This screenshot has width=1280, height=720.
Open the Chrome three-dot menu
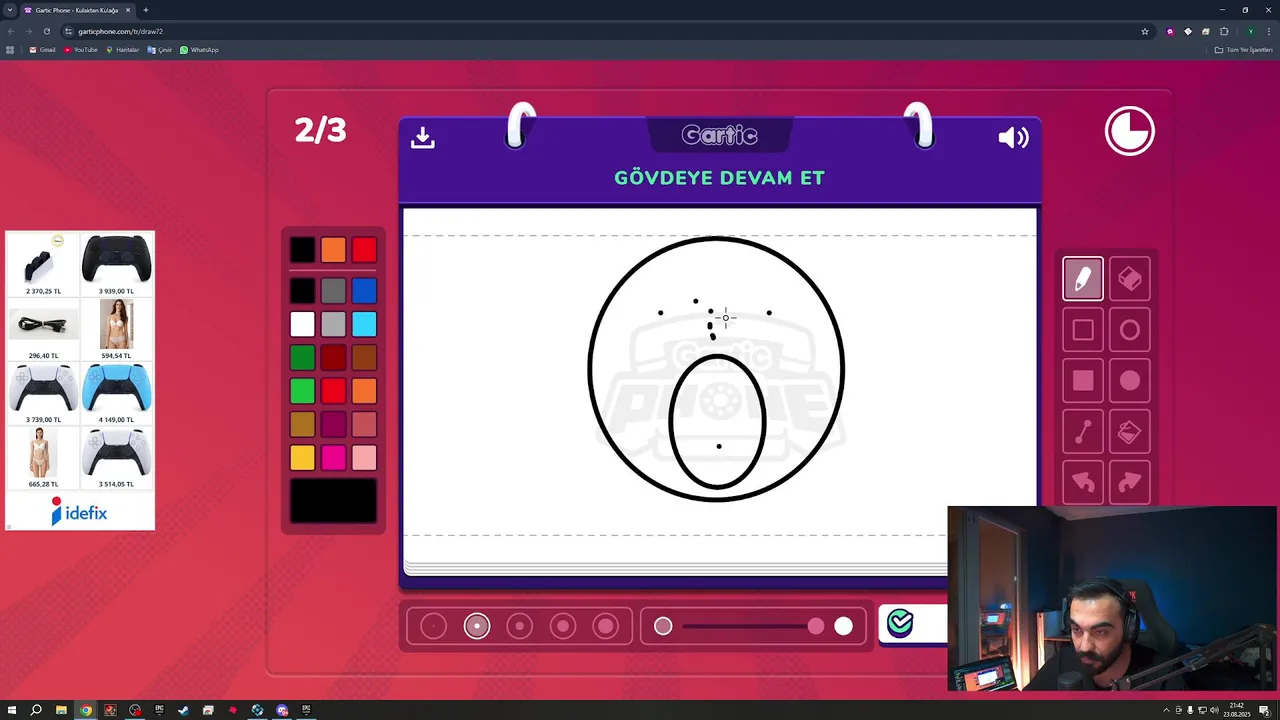click(x=1268, y=31)
